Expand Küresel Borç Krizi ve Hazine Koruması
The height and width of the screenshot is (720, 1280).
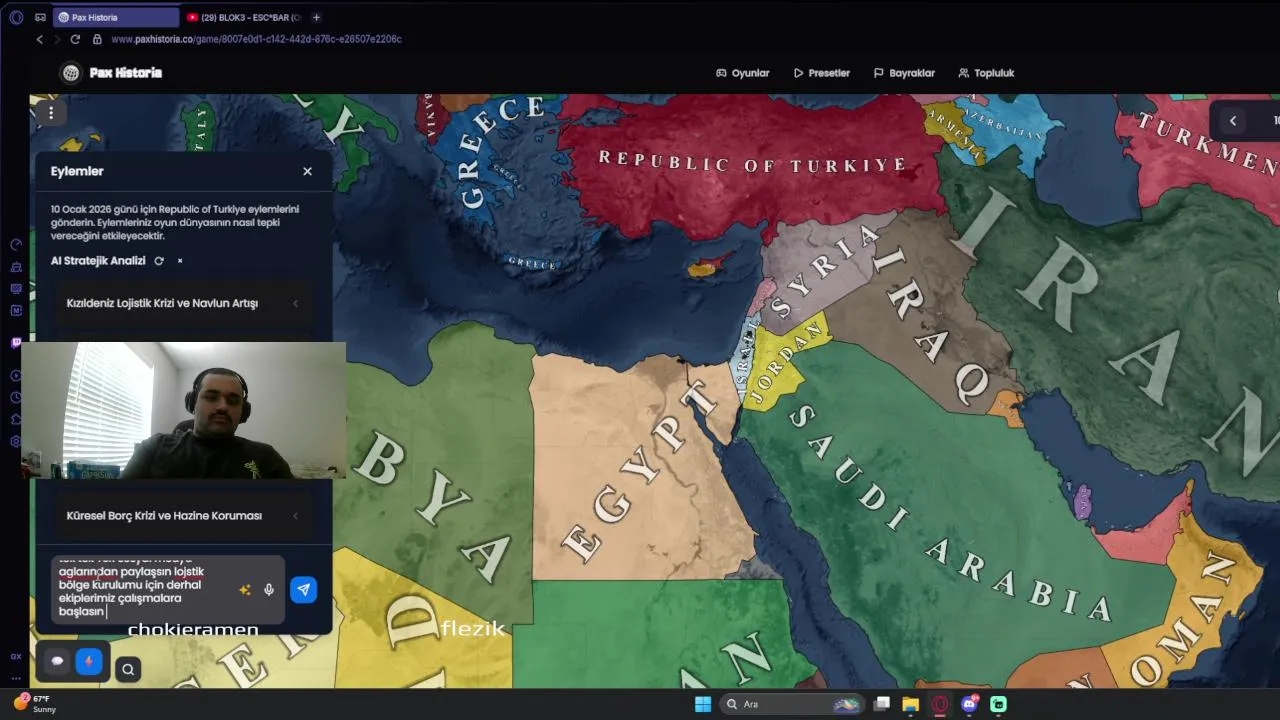tap(183, 516)
